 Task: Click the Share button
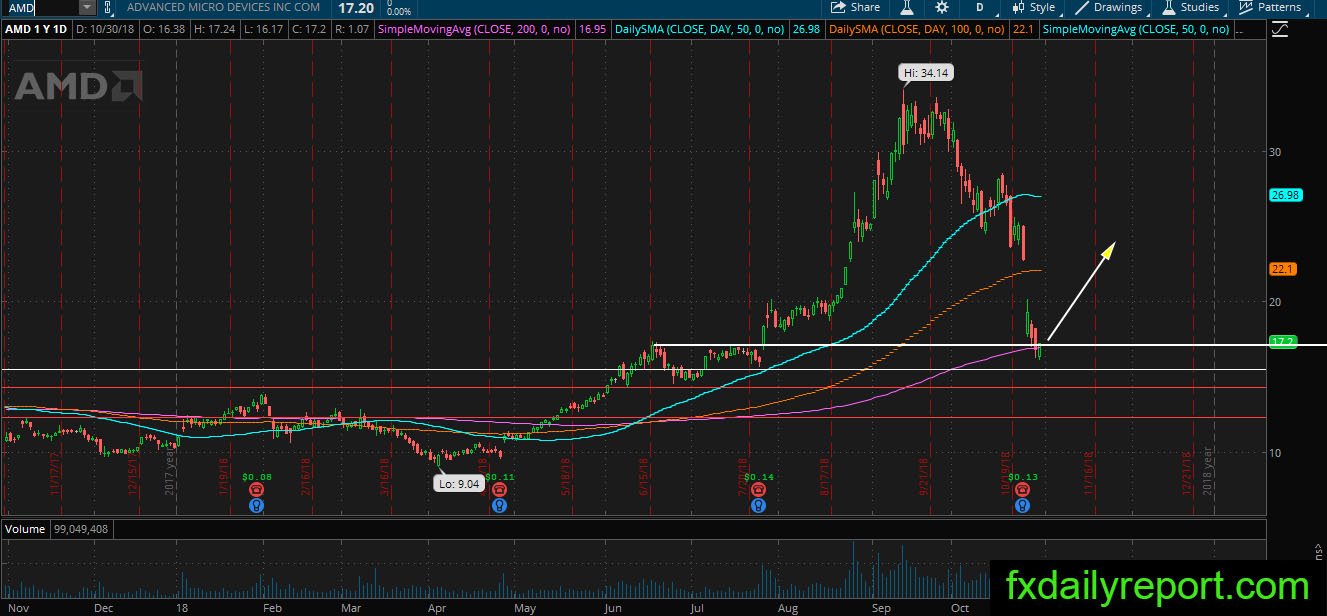(855, 7)
